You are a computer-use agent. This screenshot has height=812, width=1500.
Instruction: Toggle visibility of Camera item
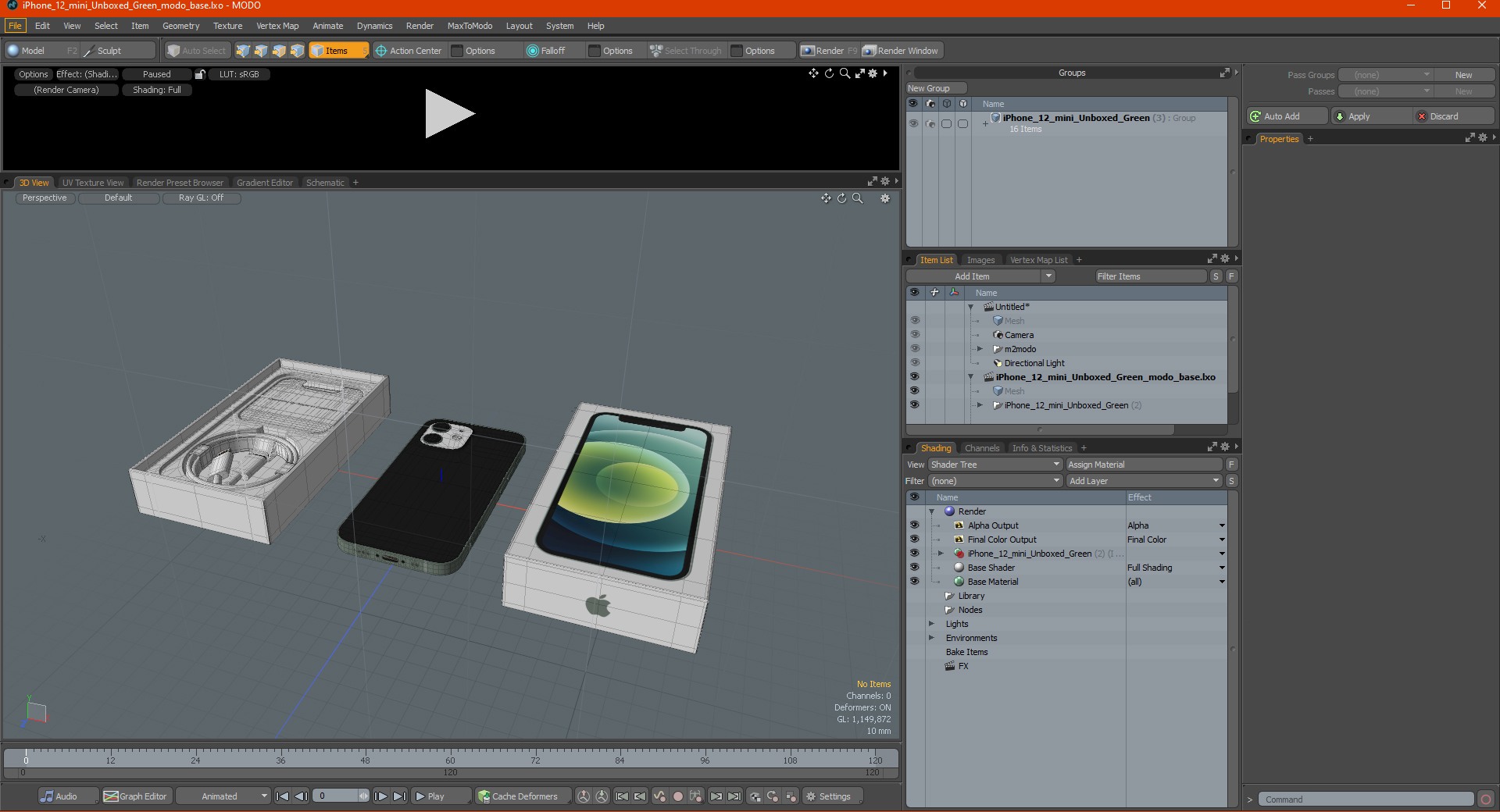(x=914, y=335)
